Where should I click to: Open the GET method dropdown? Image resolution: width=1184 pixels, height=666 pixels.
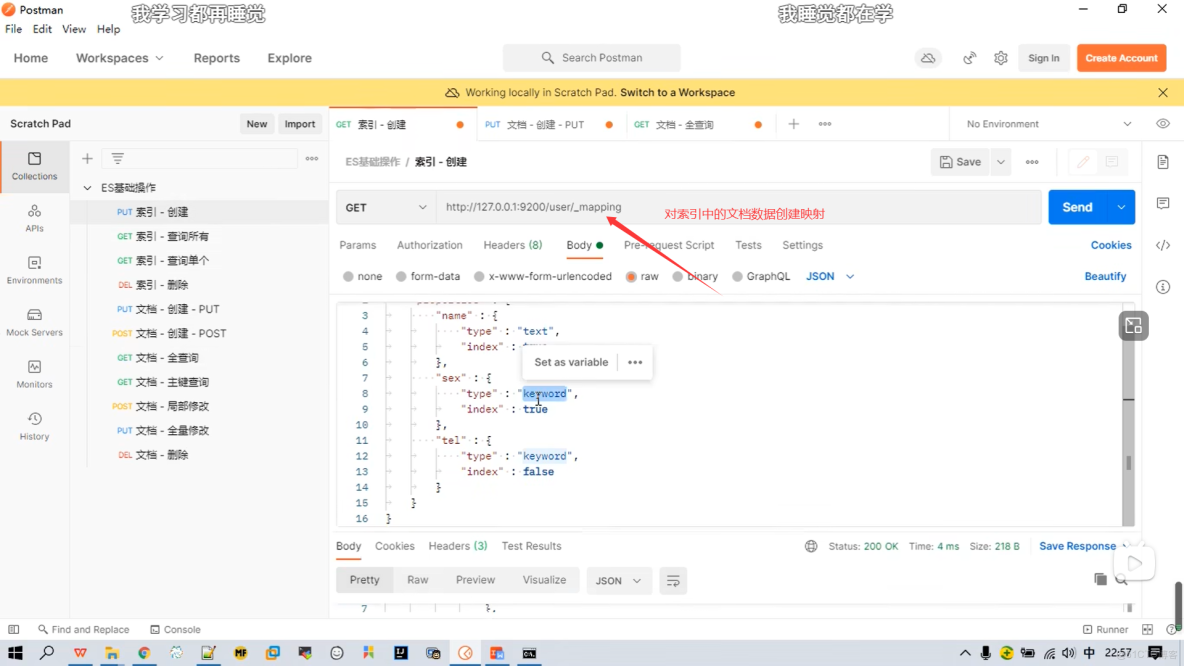pos(385,207)
